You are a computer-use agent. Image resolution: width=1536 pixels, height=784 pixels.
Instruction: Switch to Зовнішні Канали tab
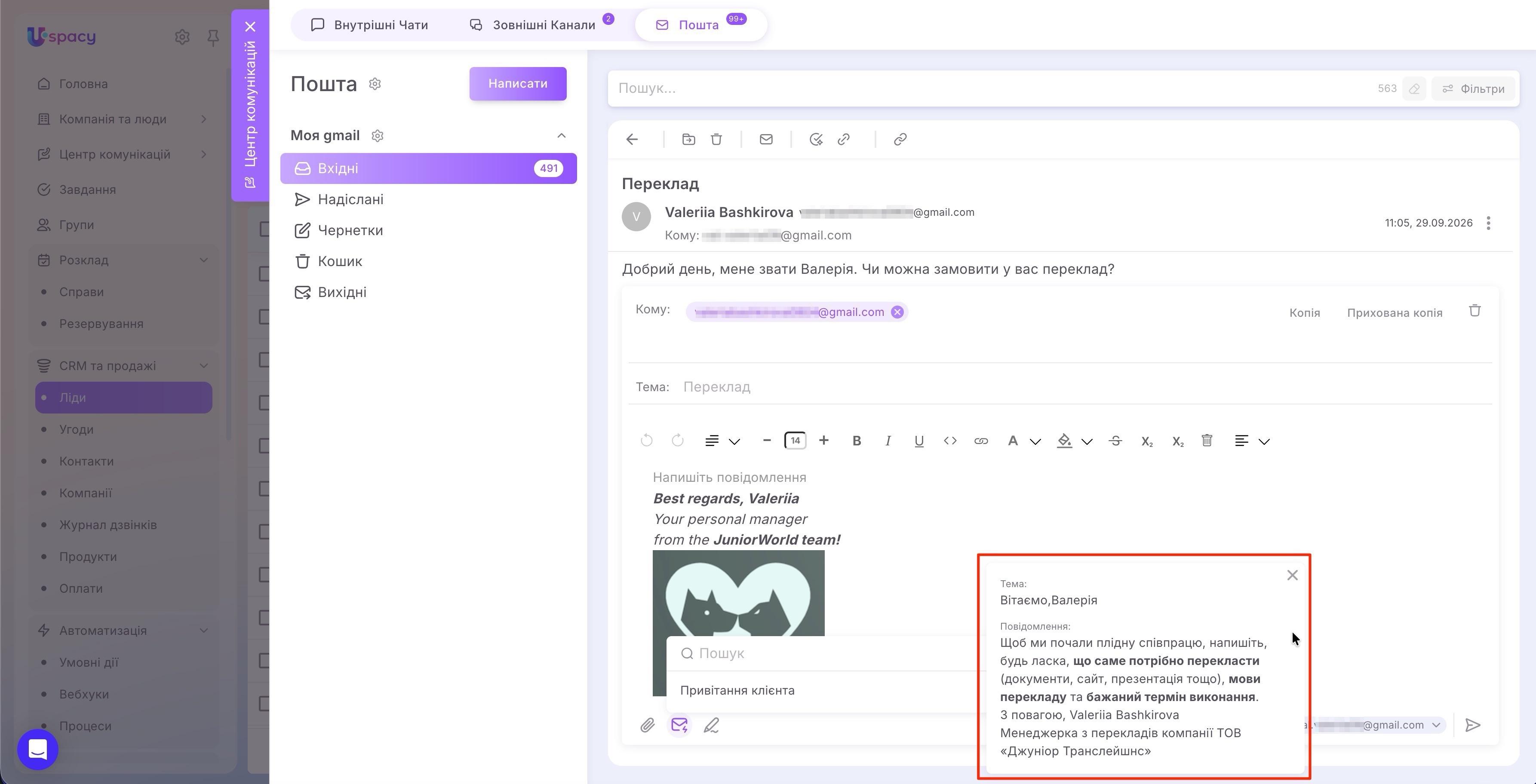[x=532, y=25]
